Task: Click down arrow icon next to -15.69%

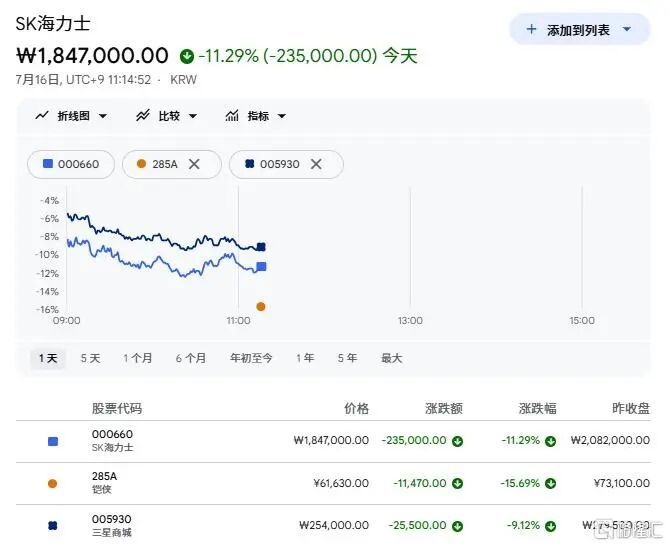Action: 550,484
